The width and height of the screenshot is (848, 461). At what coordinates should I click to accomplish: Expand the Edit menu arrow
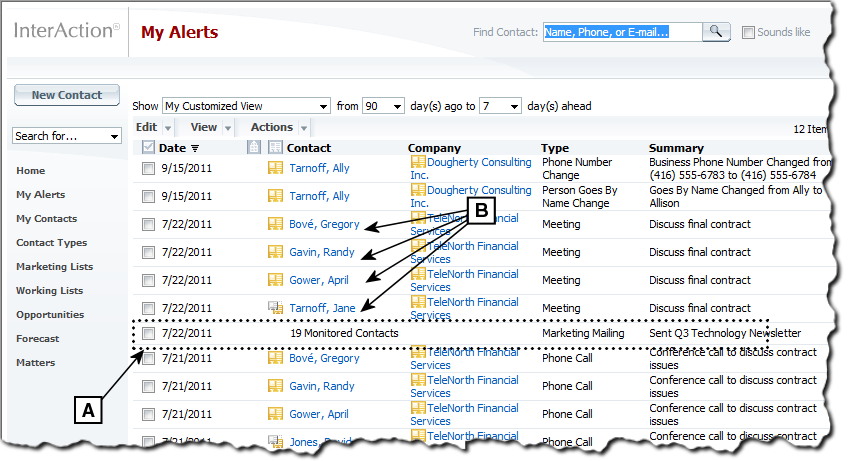168,128
